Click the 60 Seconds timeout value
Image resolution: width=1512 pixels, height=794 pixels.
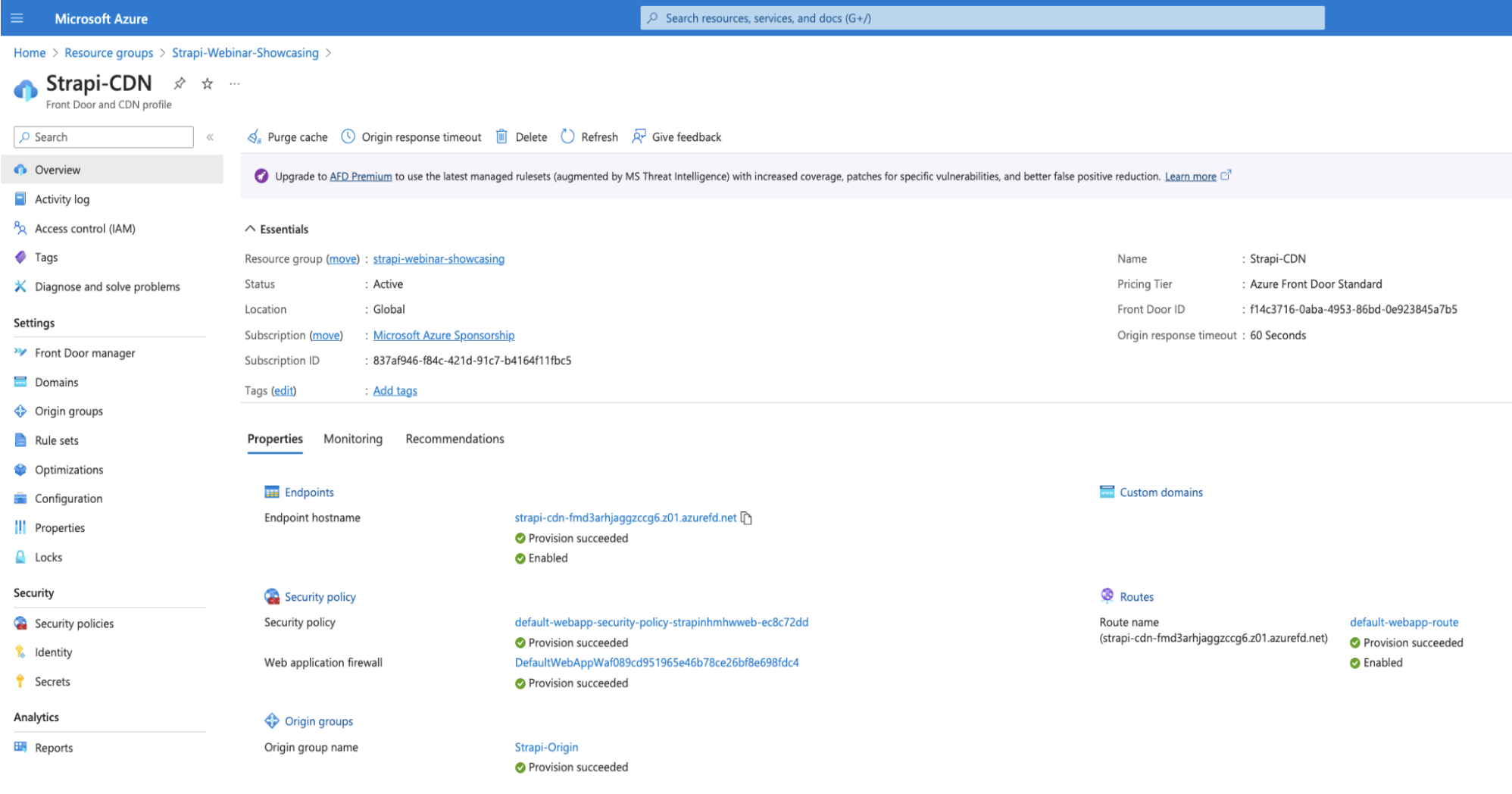click(x=1277, y=336)
